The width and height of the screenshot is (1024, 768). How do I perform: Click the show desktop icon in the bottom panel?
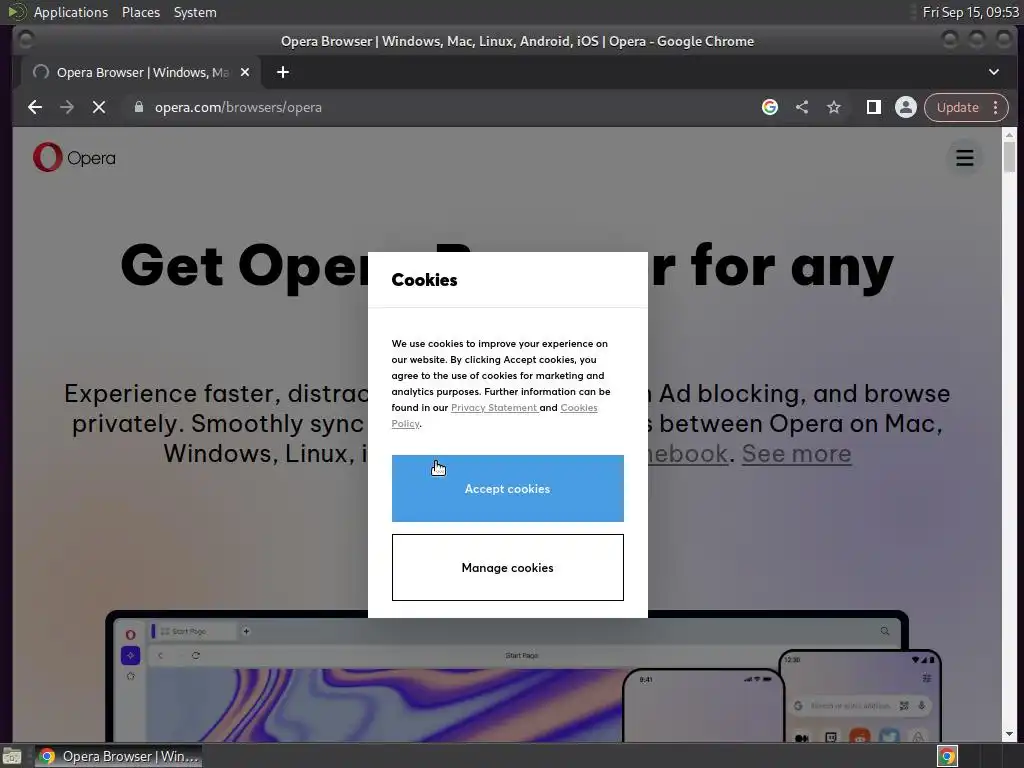click(x=12, y=756)
